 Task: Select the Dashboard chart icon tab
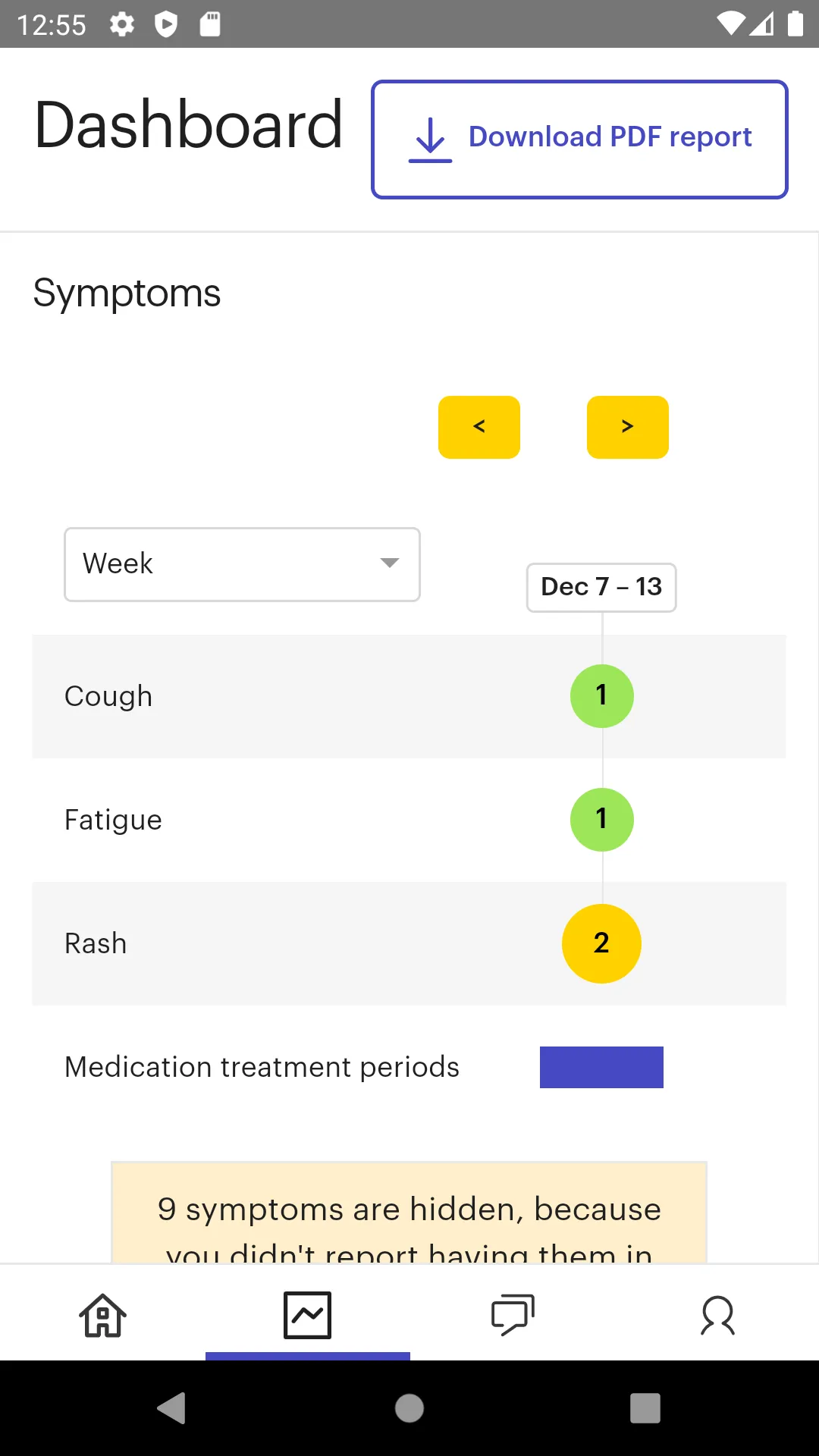click(307, 1315)
